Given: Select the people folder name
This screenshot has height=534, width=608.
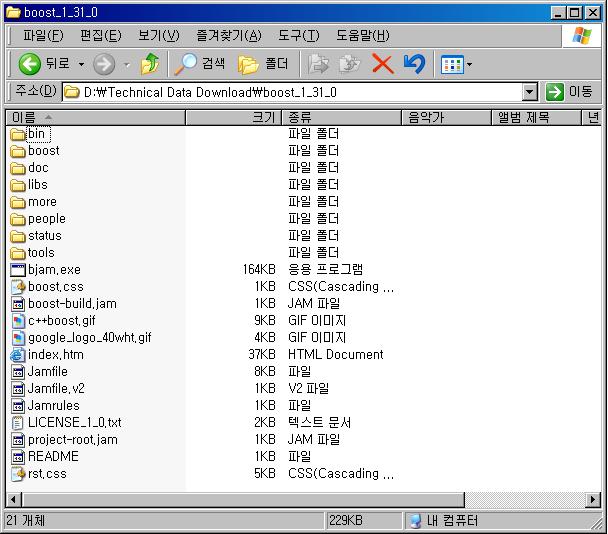Looking at the screenshot, I should 47,219.
